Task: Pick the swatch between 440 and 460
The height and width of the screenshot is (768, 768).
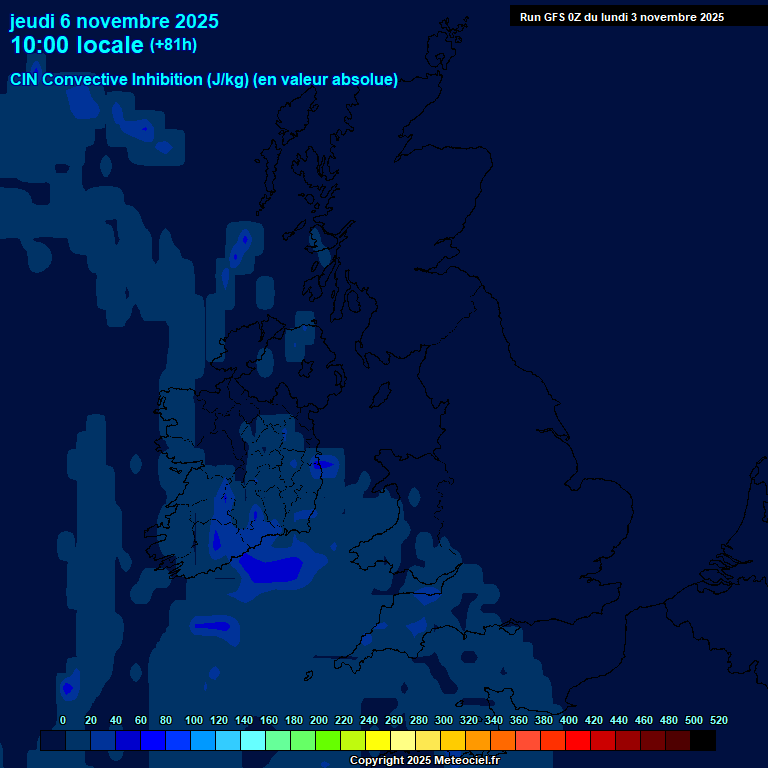Action: click(x=627, y=740)
